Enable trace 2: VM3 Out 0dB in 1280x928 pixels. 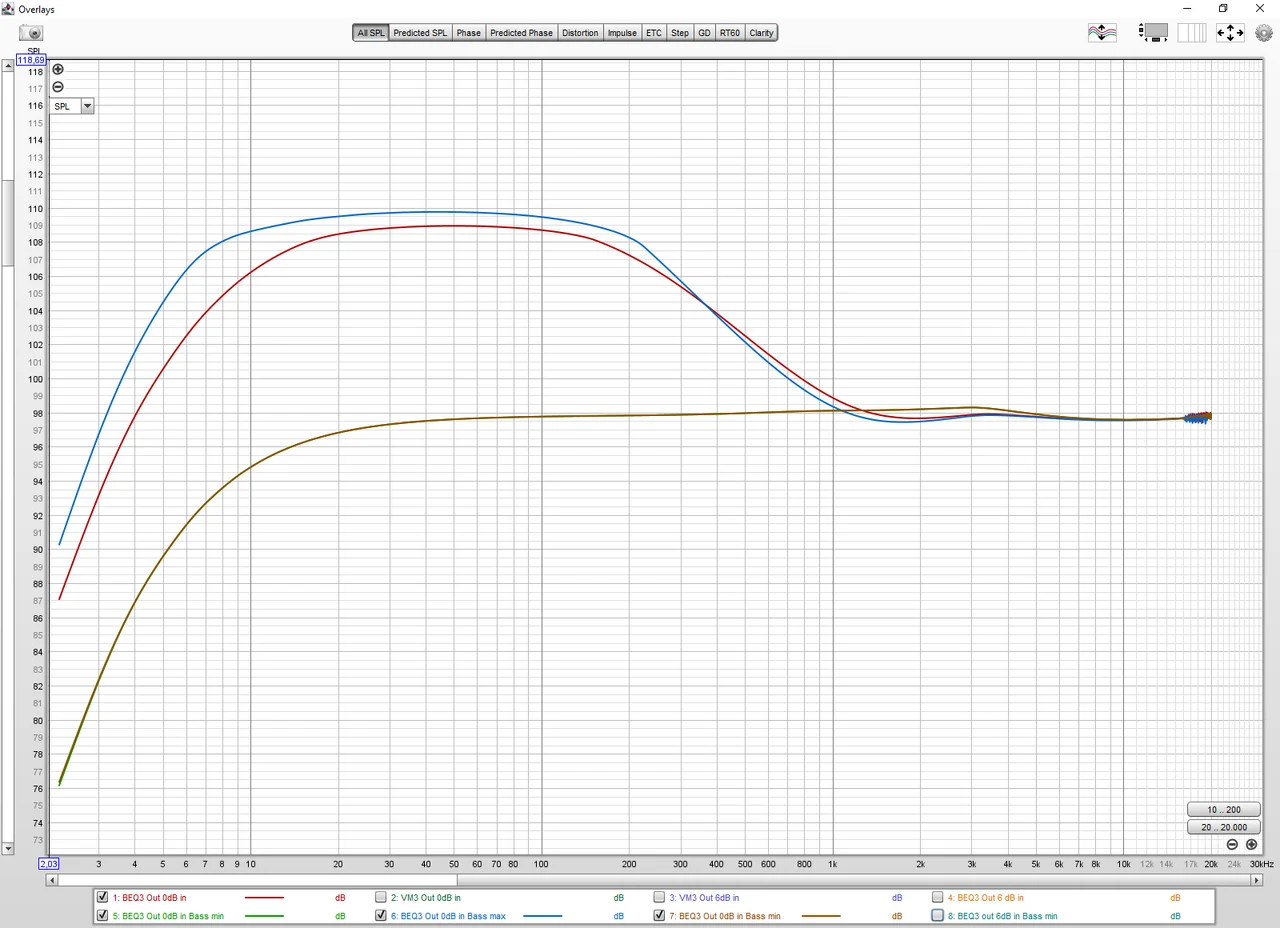click(380, 898)
